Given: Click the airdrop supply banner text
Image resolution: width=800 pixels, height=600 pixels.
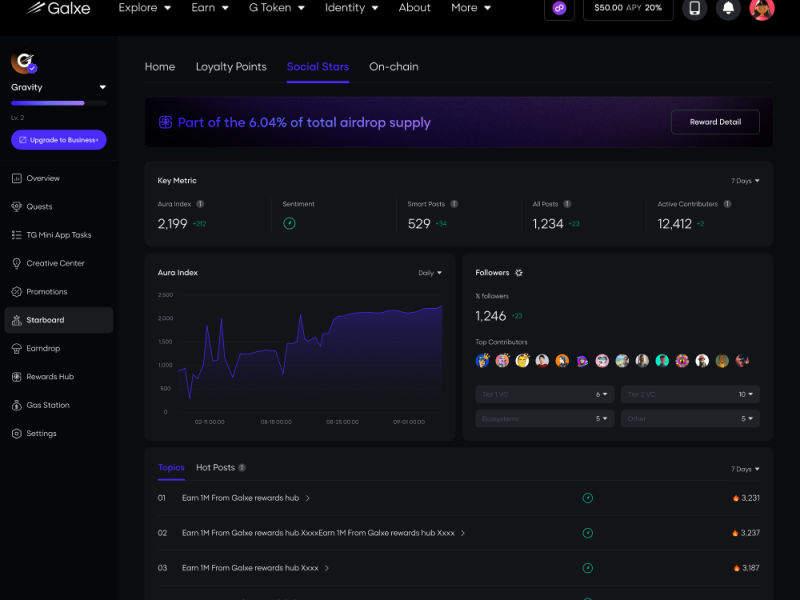Looking at the screenshot, I should point(304,122).
